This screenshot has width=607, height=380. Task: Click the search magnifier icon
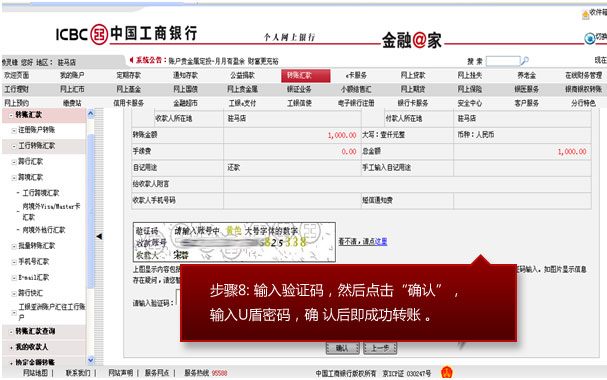click(525, 60)
